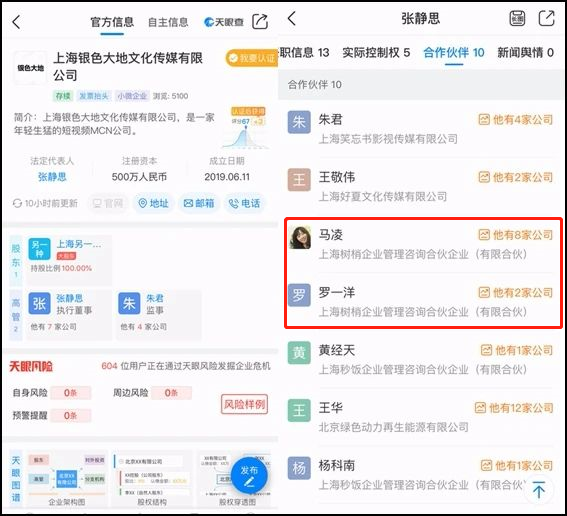View 朱君's 他有4家公司 link
Viewport: 567px width, 516px height.
(x=516, y=120)
